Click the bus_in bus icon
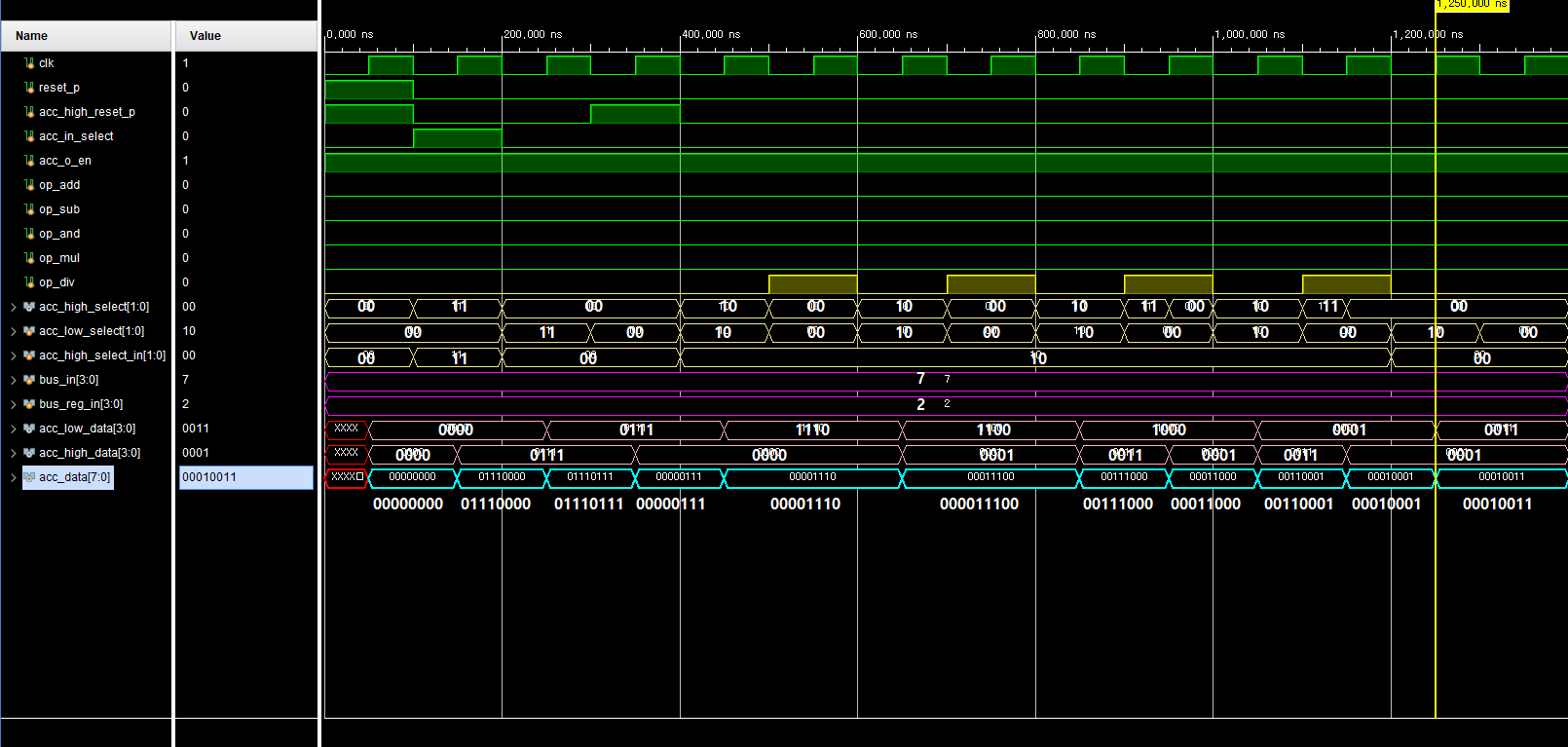Image resolution: width=1568 pixels, height=747 pixels. point(29,380)
